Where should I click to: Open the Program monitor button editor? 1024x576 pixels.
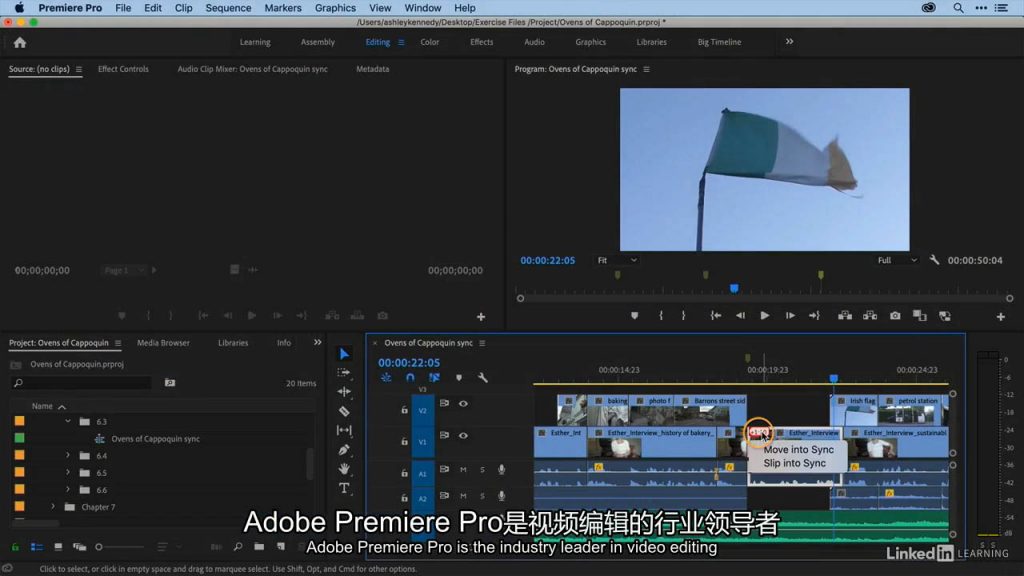point(1000,317)
